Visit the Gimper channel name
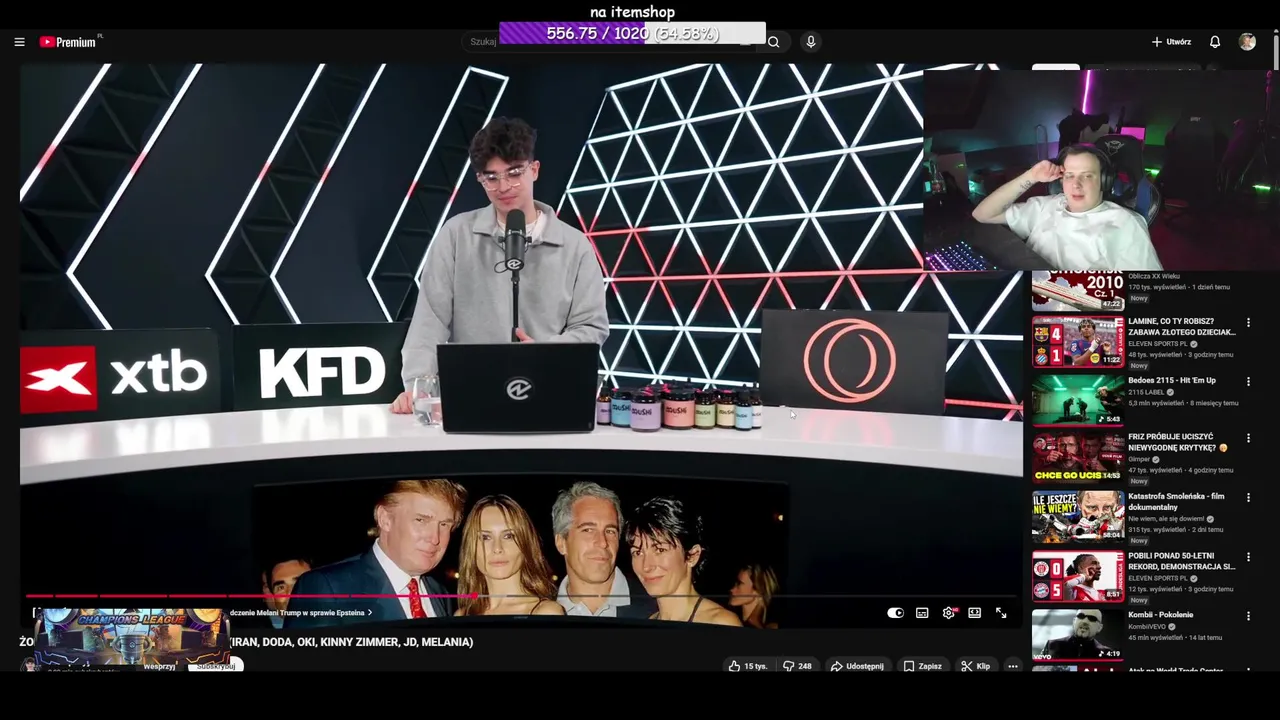 [x=1139, y=459]
